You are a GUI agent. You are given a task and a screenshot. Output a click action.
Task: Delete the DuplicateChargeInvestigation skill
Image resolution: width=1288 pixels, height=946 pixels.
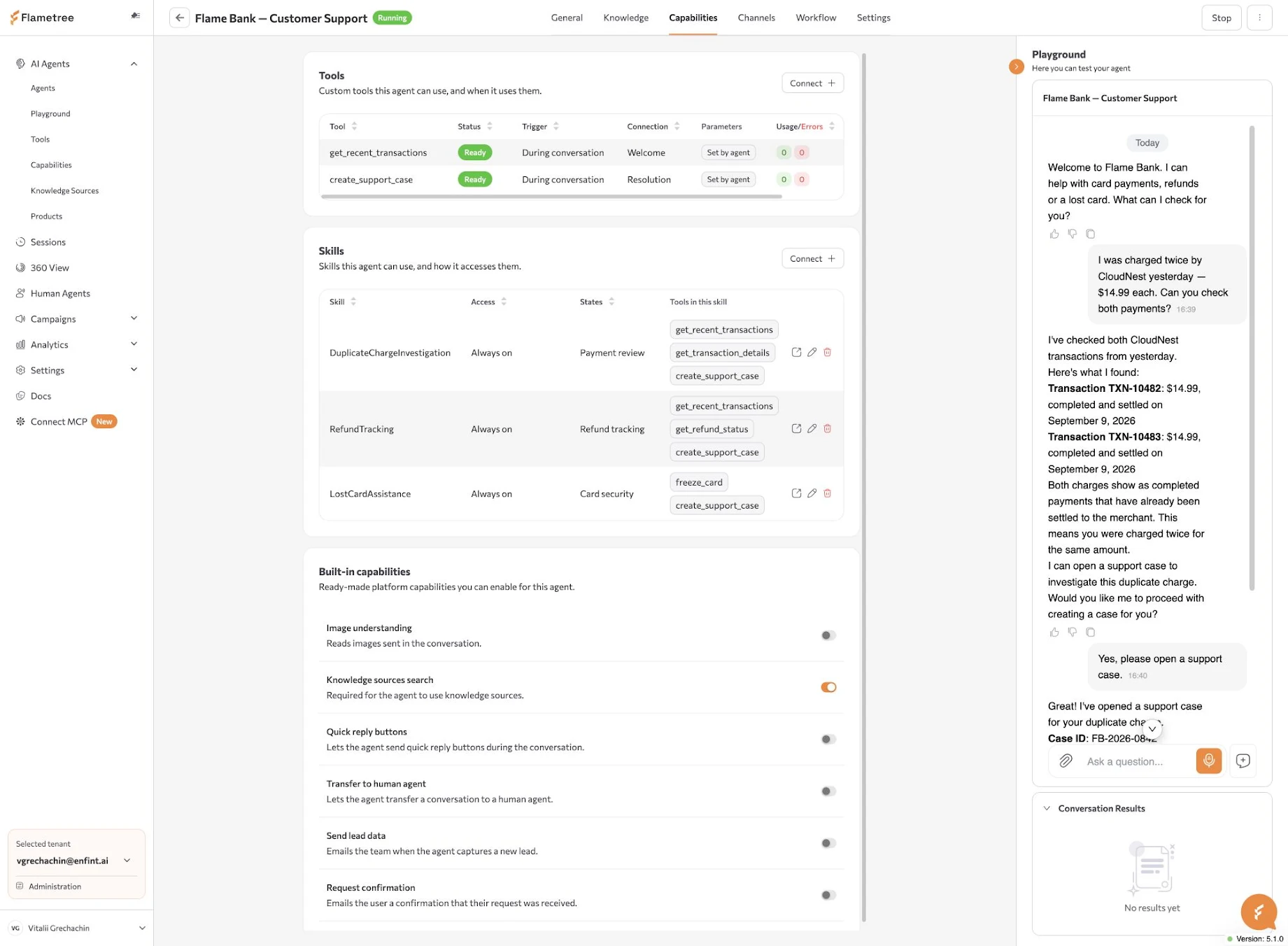click(827, 352)
